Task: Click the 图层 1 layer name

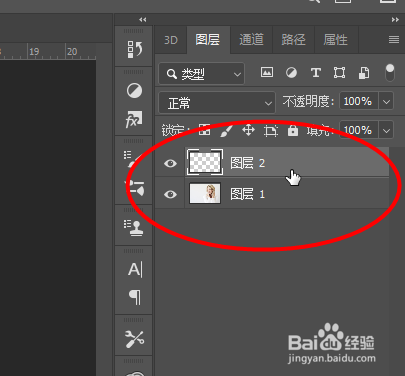Action: coord(248,194)
